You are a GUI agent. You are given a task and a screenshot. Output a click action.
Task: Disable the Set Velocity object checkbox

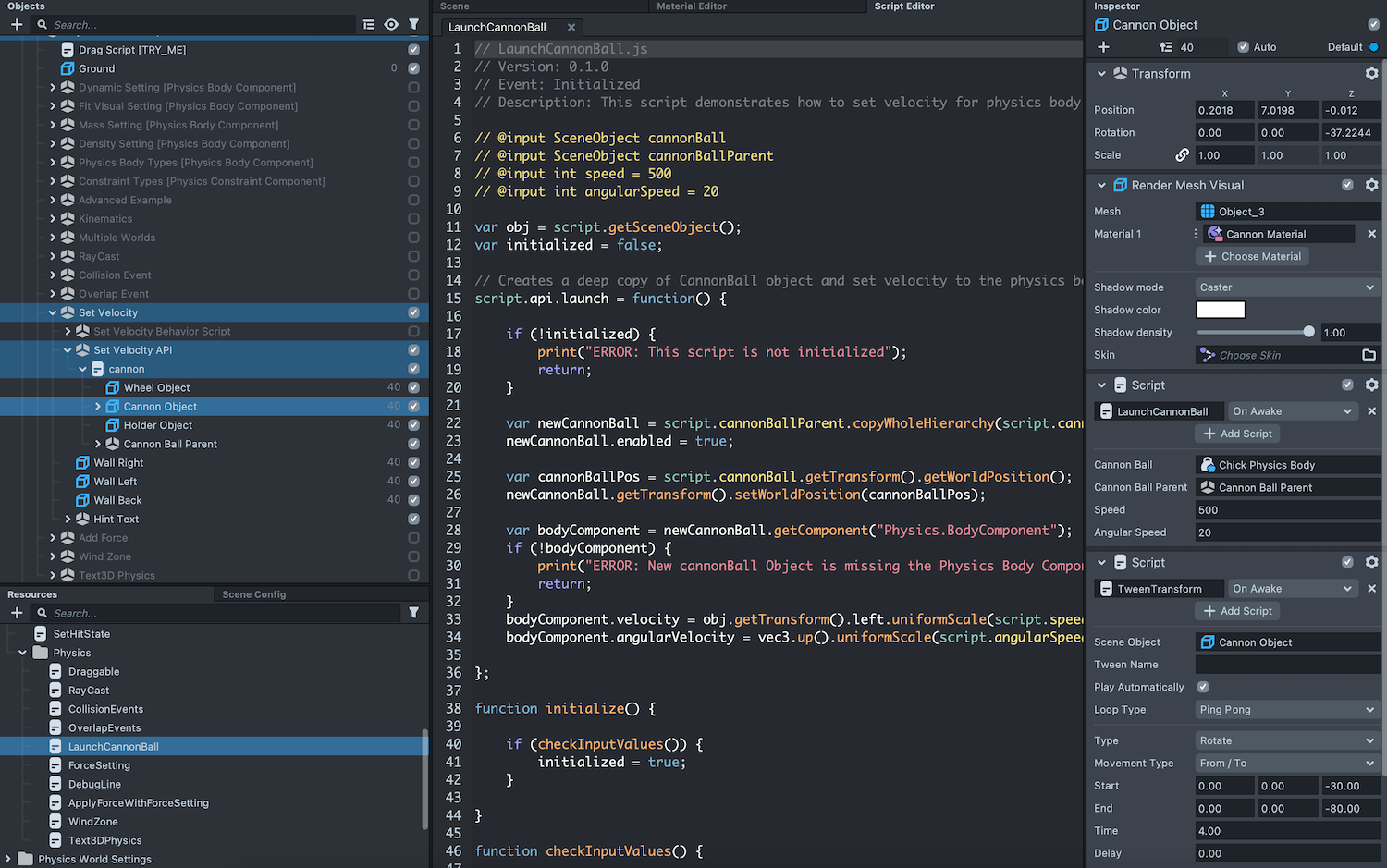coord(413,312)
